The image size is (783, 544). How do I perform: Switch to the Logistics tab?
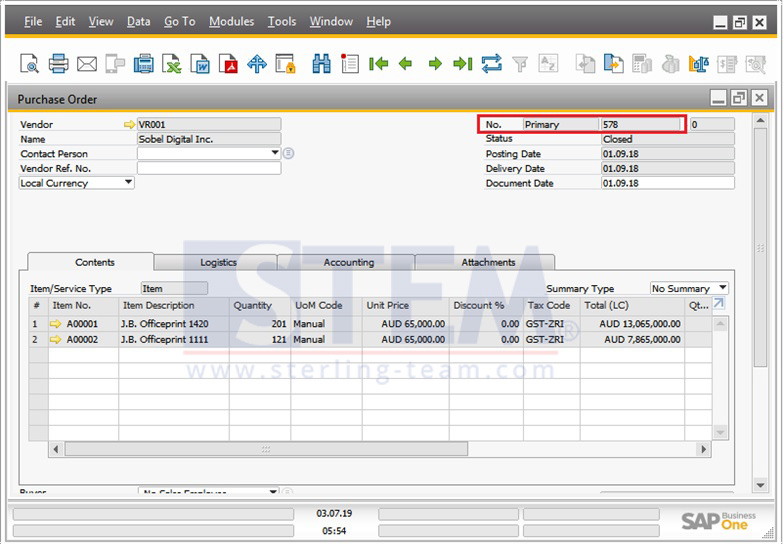click(216, 262)
